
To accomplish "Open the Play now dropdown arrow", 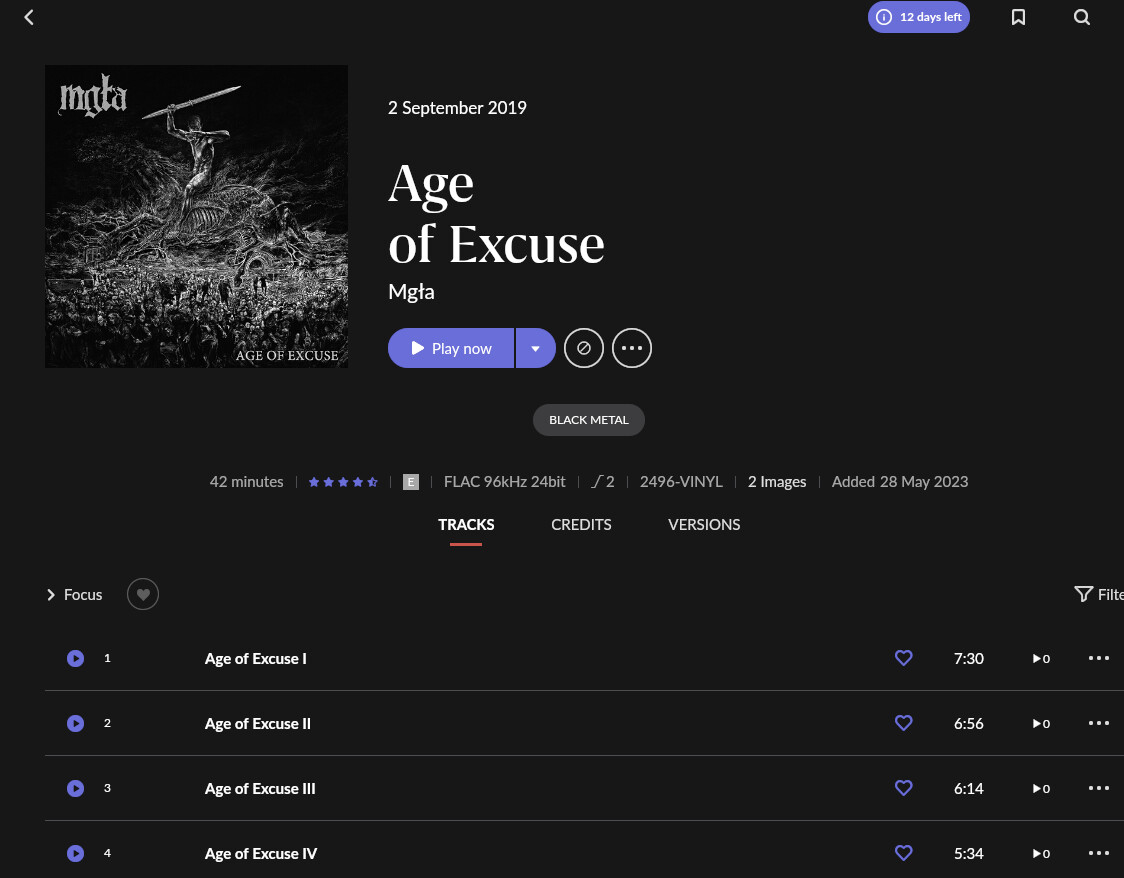I will pyautogui.click(x=536, y=348).
